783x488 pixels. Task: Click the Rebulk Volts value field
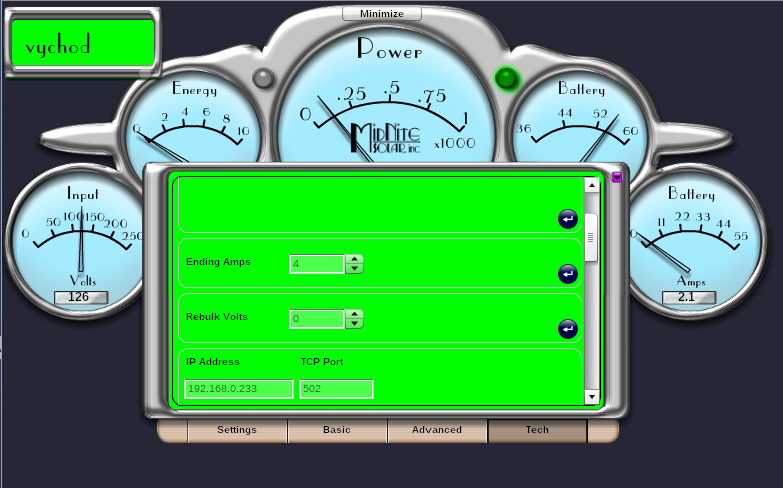click(x=317, y=319)
